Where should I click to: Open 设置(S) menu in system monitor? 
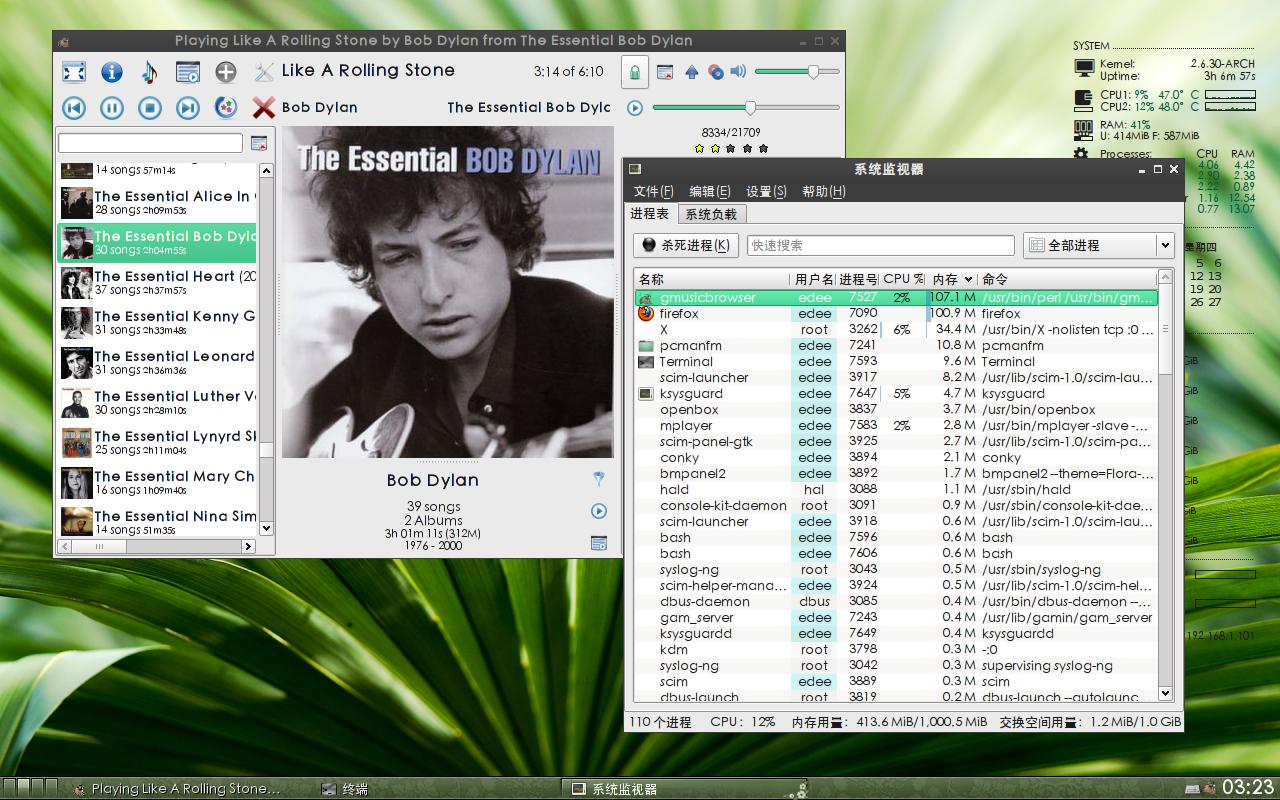[x=767, y=191]
